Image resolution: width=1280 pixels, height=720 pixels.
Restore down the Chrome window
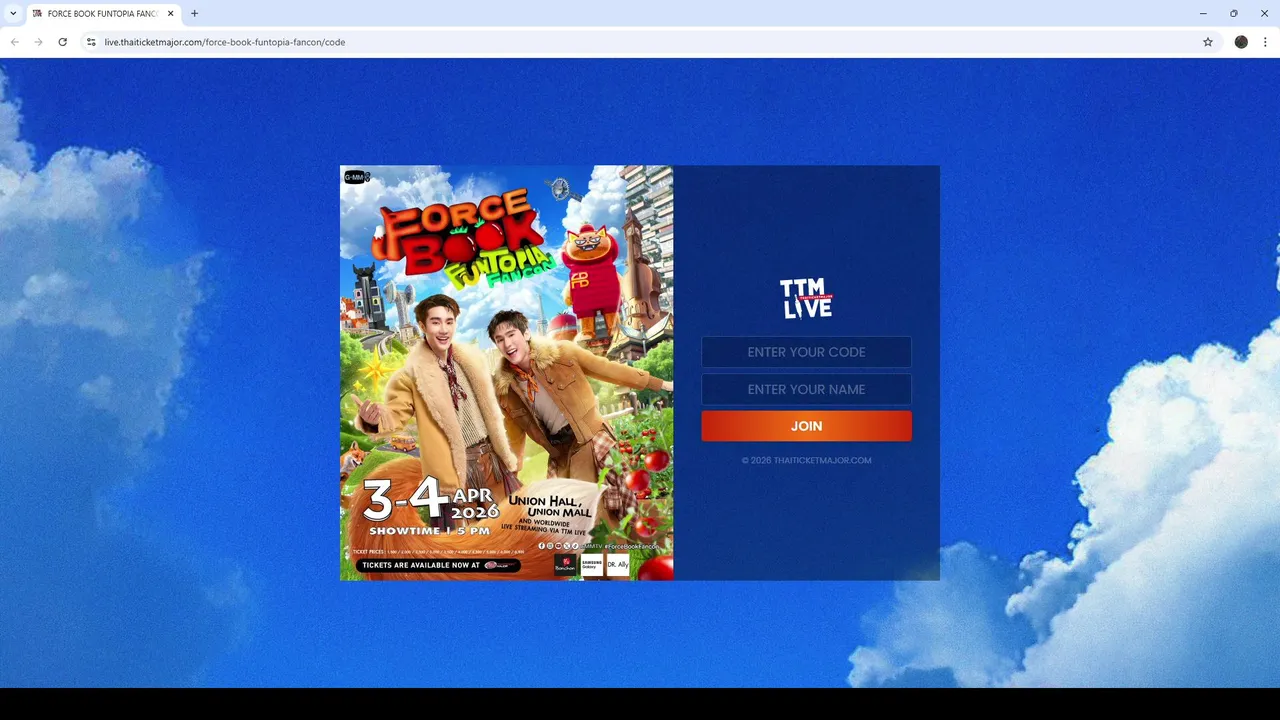(1234, 14)
